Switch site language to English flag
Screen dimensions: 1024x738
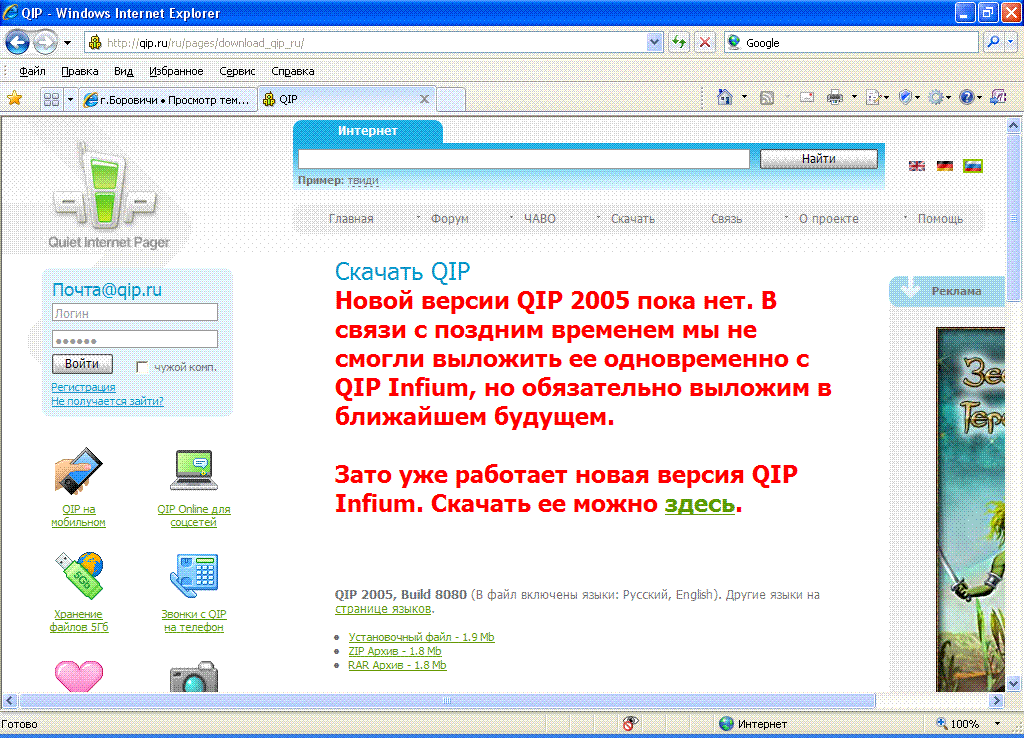click(917, 166)
